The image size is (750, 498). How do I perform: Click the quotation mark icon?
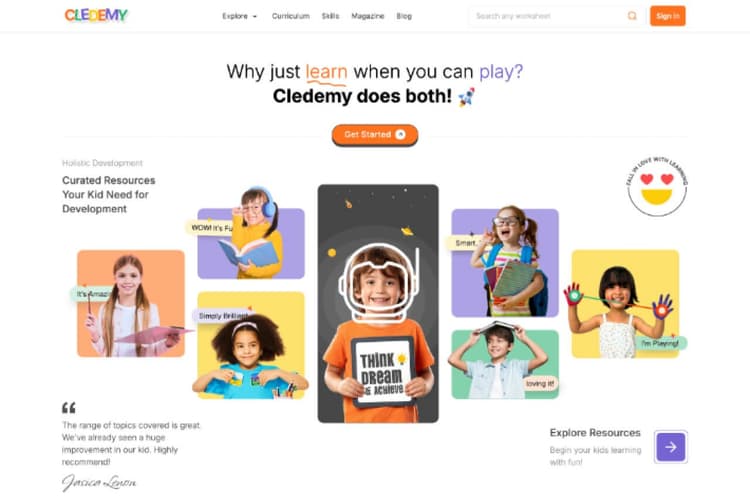[69, 408]
